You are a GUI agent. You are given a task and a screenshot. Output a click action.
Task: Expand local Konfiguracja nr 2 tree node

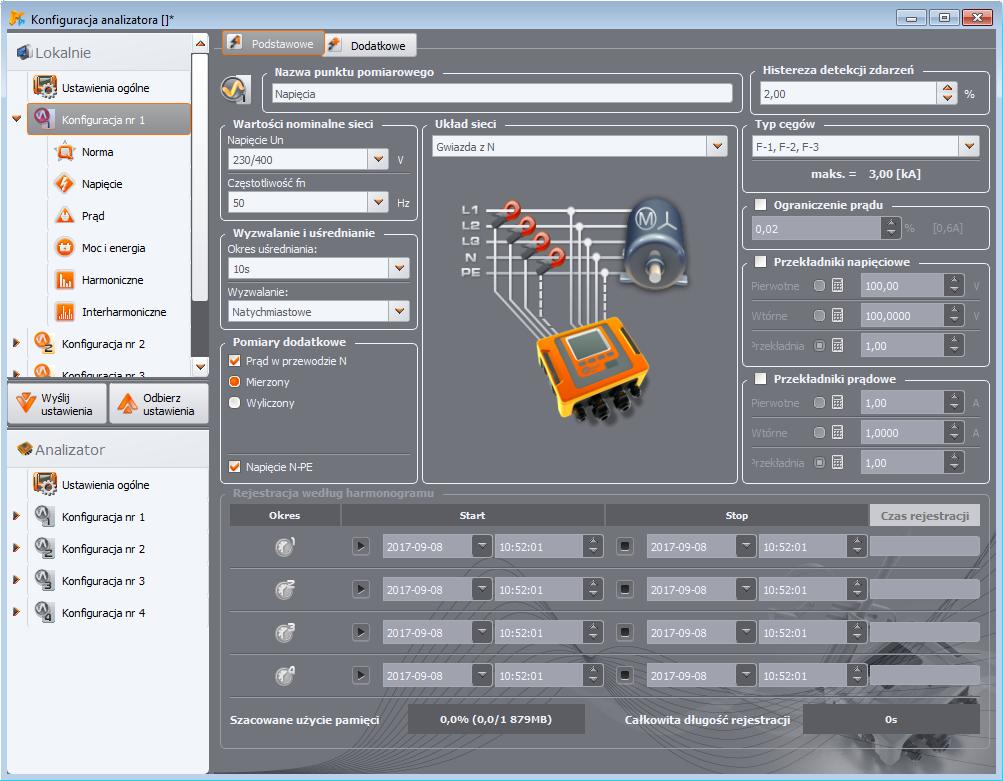pyautogui.click(x=17, y=343)
